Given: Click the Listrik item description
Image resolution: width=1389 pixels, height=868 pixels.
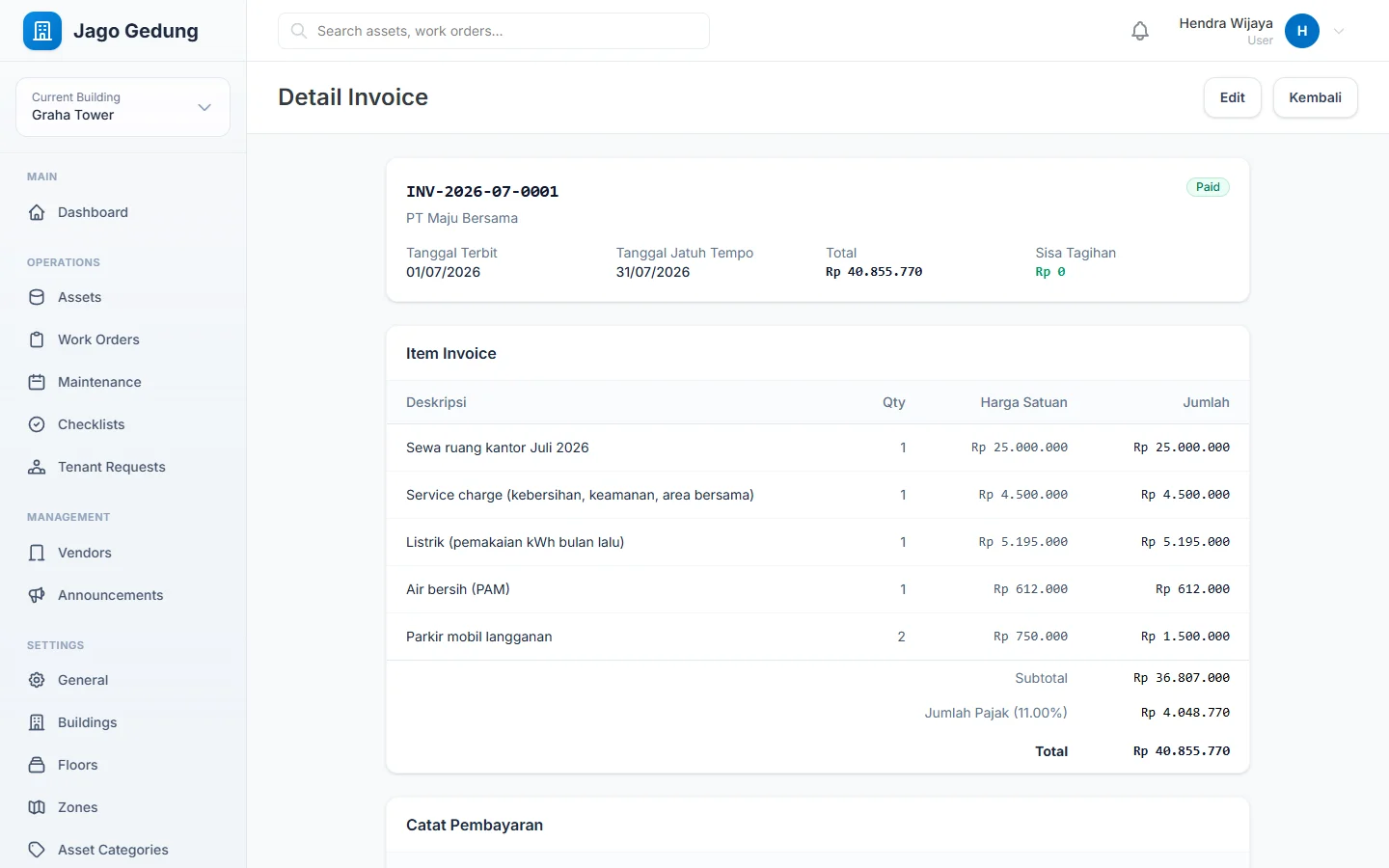Looking at the screenshot, I should 515,542.
